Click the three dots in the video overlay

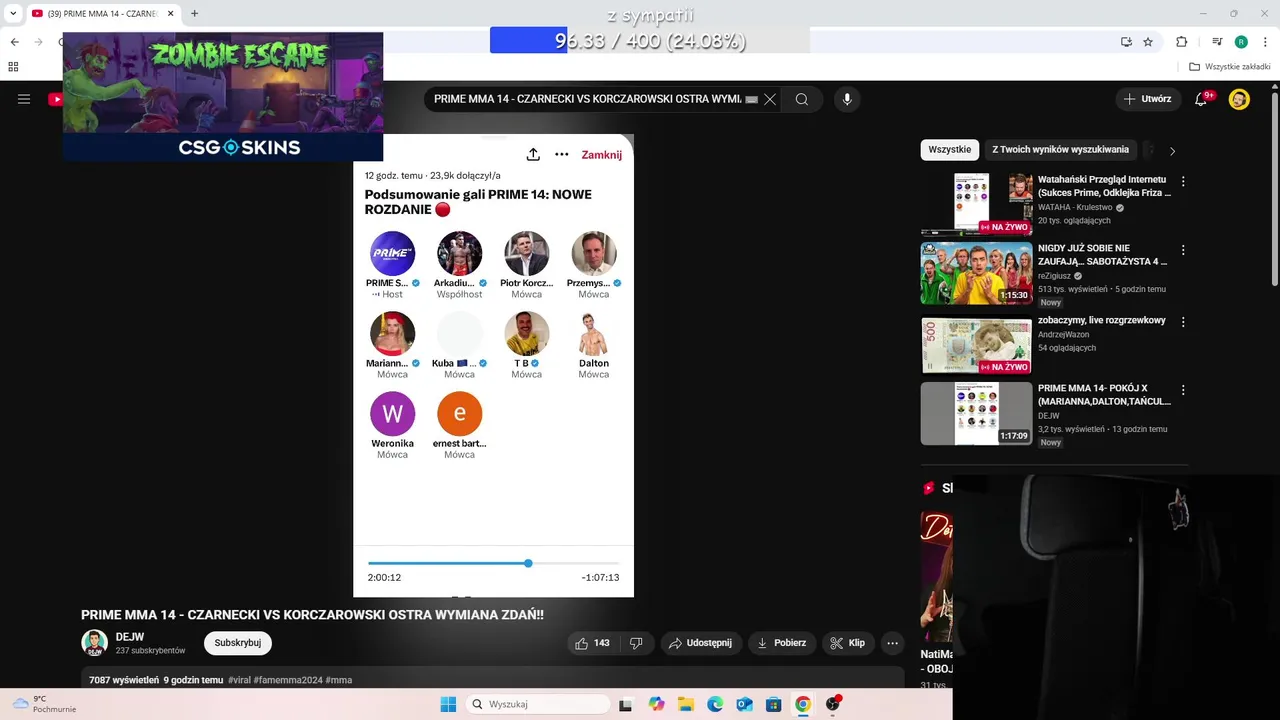pyautogui.click(x=562, y=154)
